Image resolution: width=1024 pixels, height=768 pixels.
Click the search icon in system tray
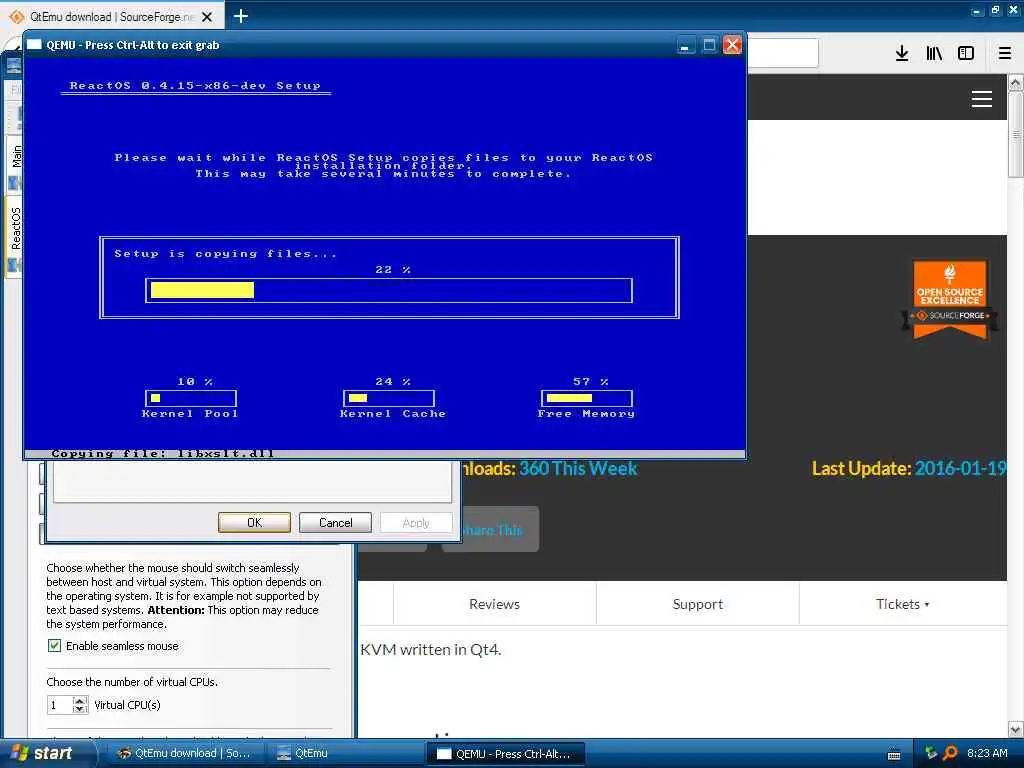[x=950, y=753]
